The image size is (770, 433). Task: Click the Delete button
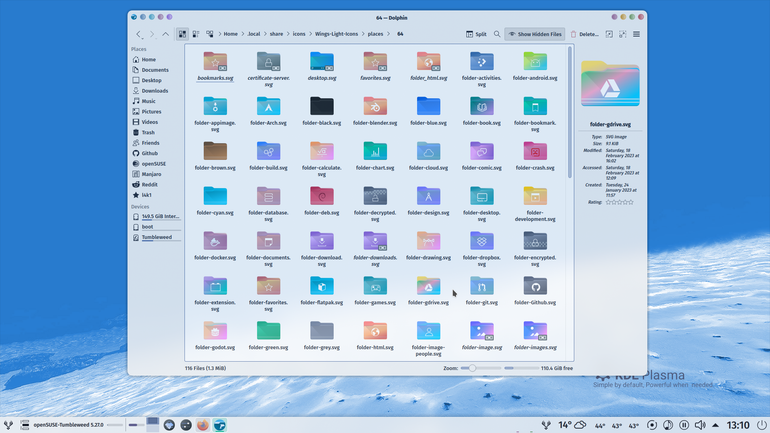584,34
